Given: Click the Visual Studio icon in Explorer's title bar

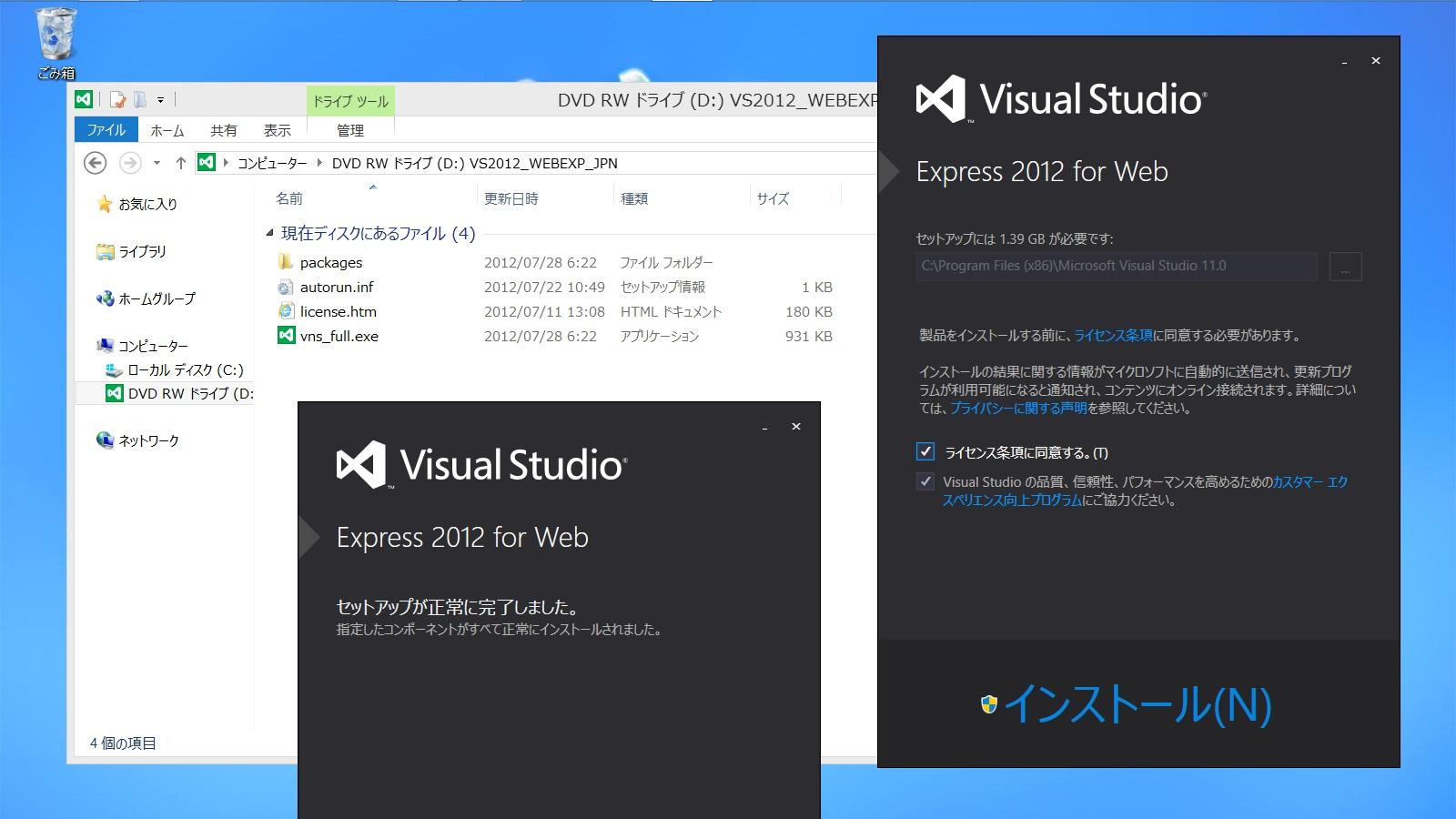Looking at the screenshot, I should pyautogui.click(x=84, y=99).
